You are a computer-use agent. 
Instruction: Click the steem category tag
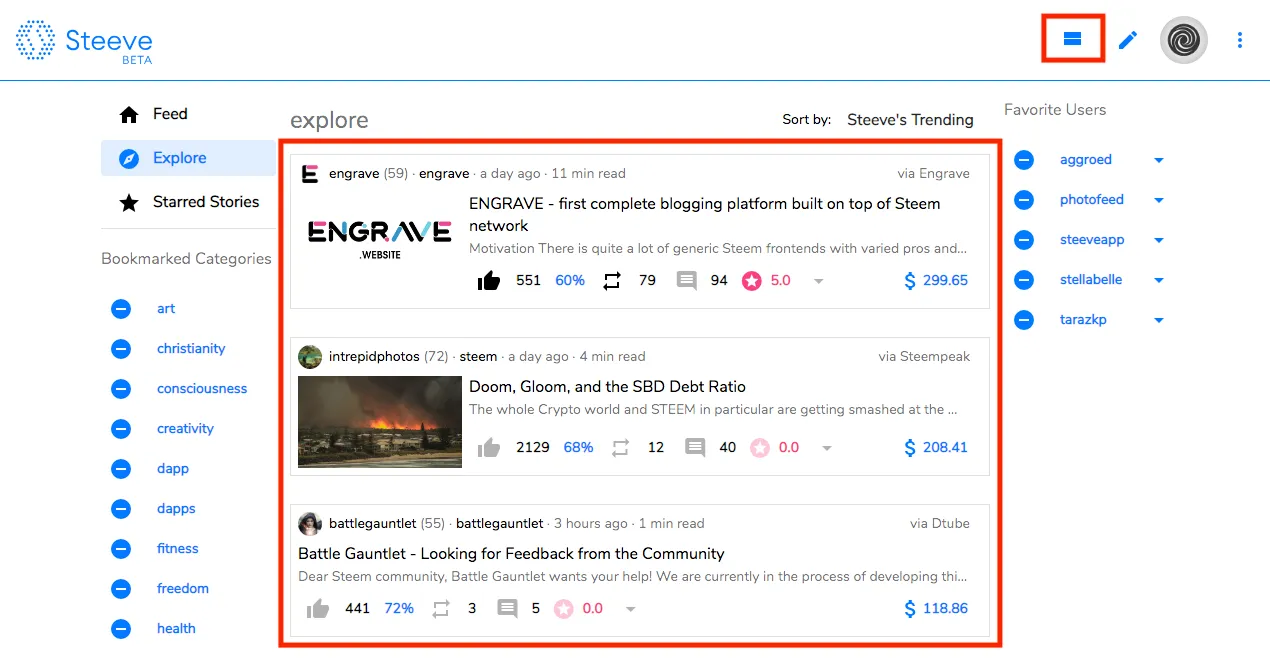(478, 357)
